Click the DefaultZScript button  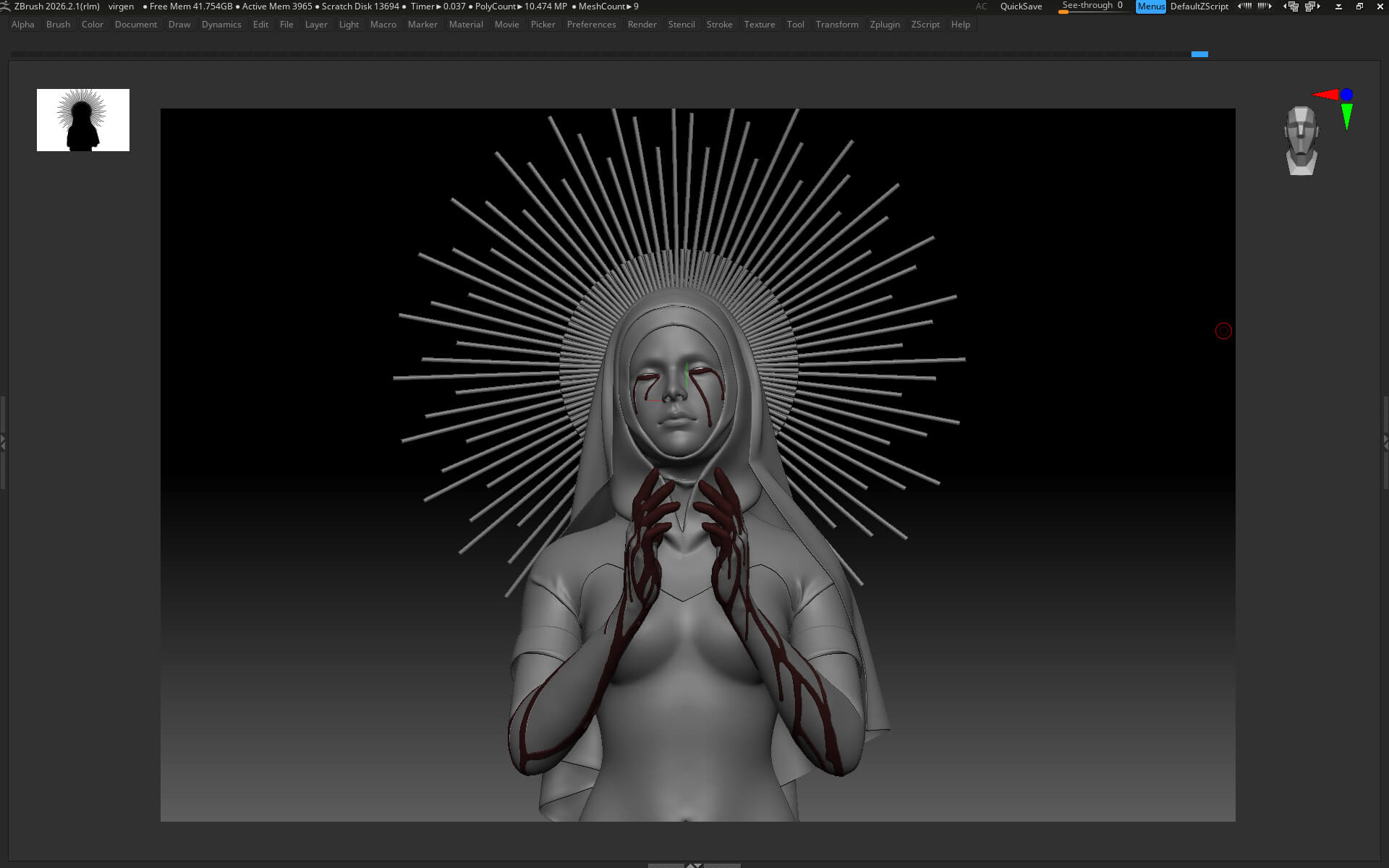(1199, 7)
